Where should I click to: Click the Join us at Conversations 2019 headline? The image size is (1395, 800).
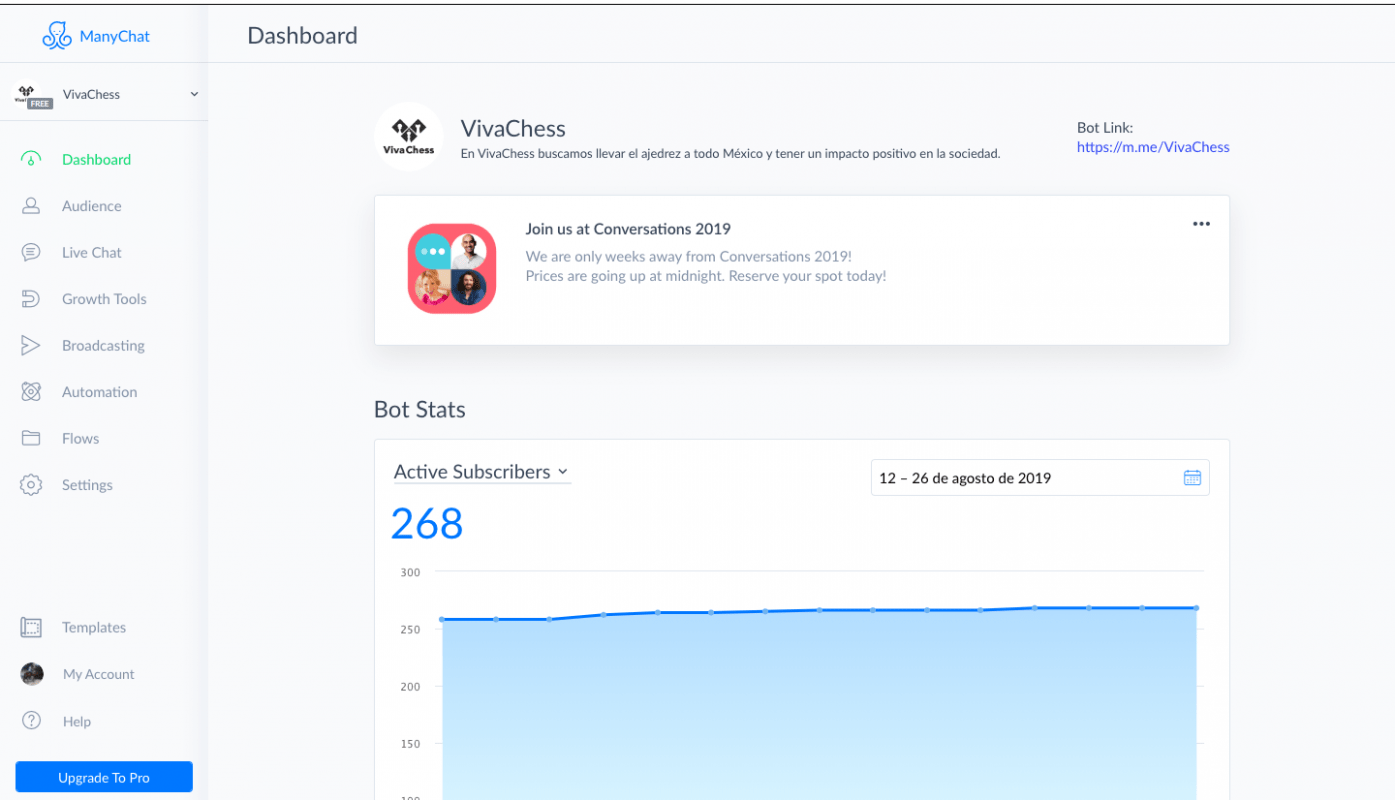(x=628, y=229)
